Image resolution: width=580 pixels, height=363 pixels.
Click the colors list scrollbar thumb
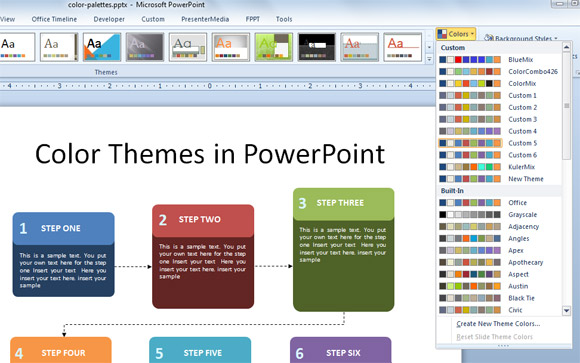pyautogui.click(x=566, y=106)
